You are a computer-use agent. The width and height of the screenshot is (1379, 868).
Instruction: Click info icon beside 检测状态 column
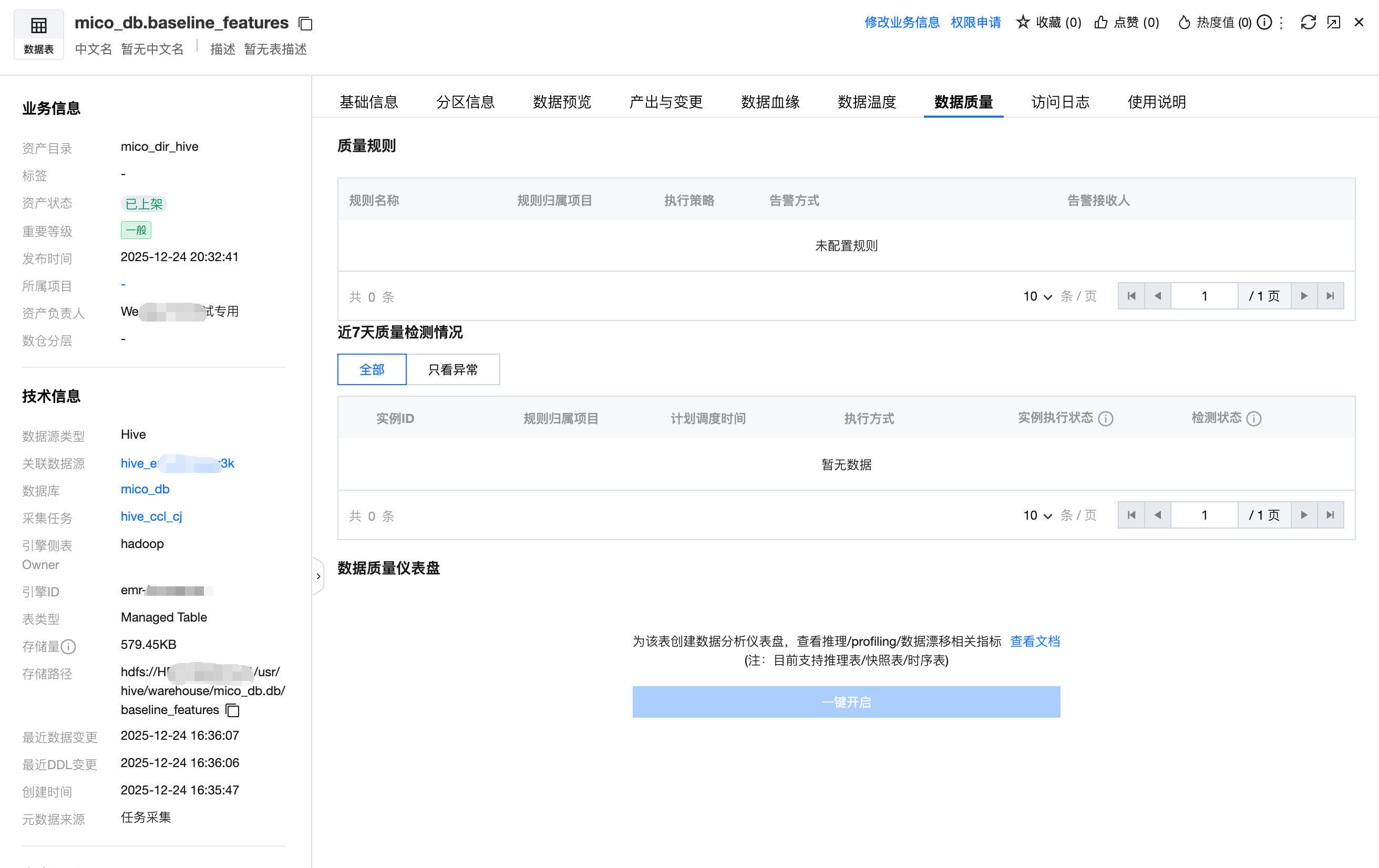(1253, 419)
